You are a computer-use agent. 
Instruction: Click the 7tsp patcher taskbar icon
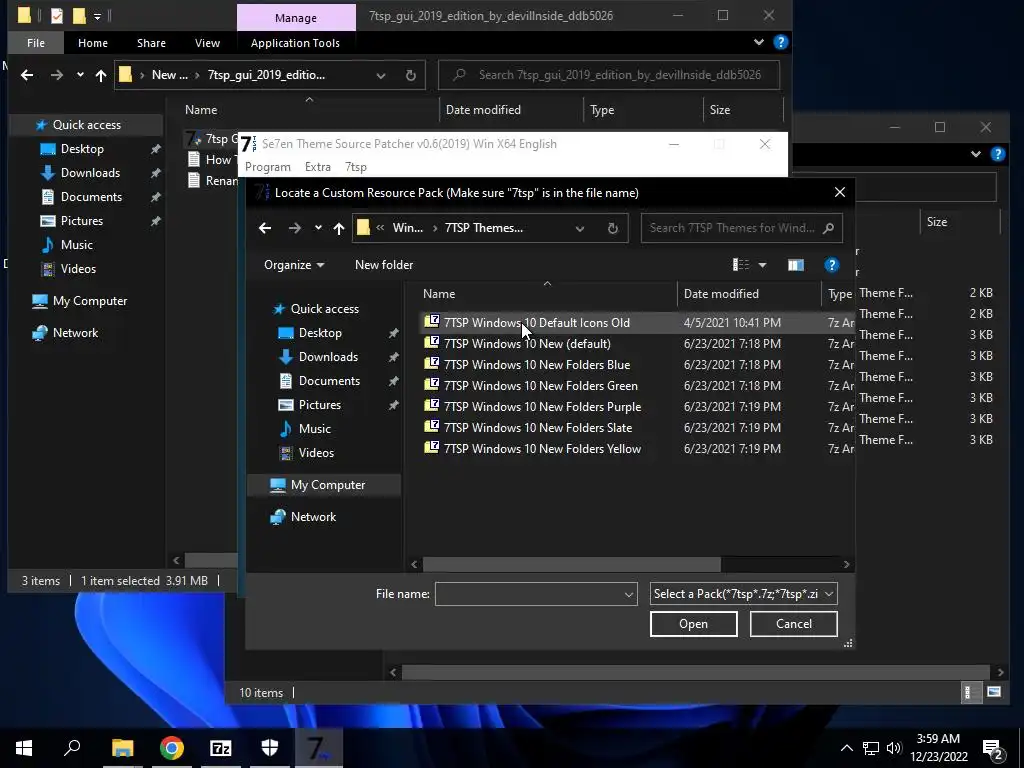pyautogui.click(x=319, y=748)
